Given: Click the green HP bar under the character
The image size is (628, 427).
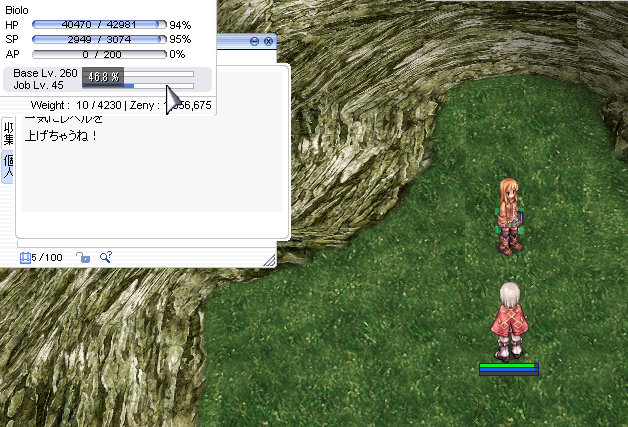Looking at the screenshot, I should coord(508,366).
